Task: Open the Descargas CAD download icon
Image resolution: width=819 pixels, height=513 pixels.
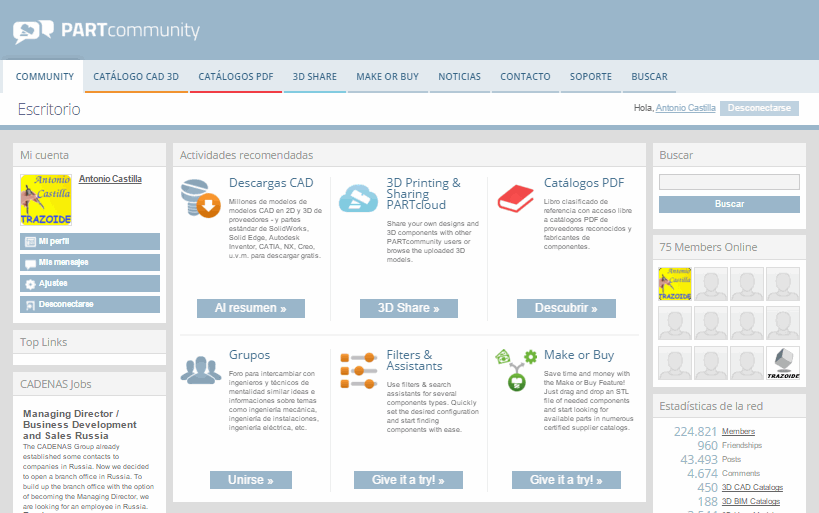Action: (201, 198)
